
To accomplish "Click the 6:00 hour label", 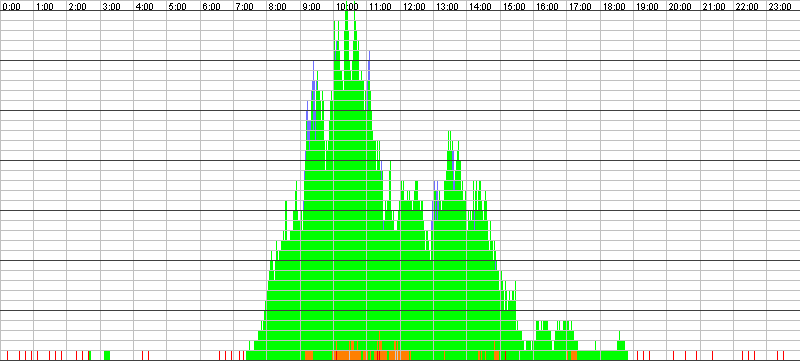I will pos(212,8).
